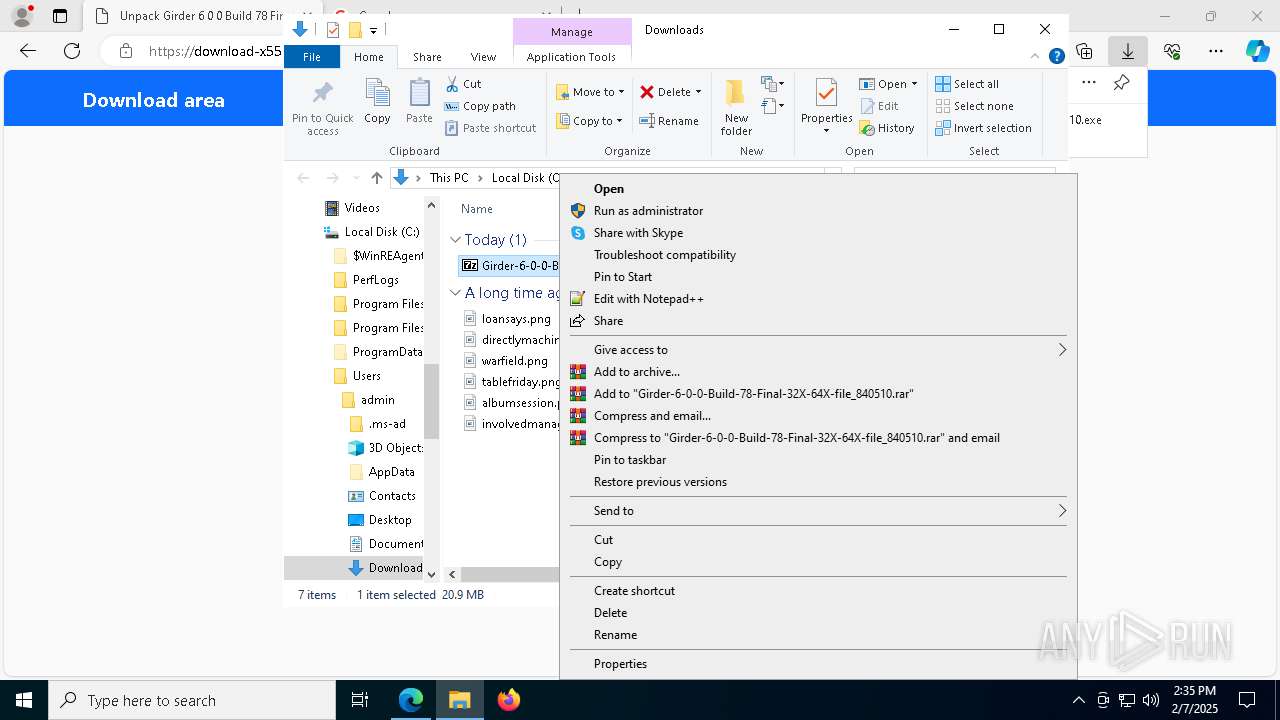The height and width of the screenshot is (720, 1280).
Task: Open the Application Tools tab
Action: click(x=571, y=57)
